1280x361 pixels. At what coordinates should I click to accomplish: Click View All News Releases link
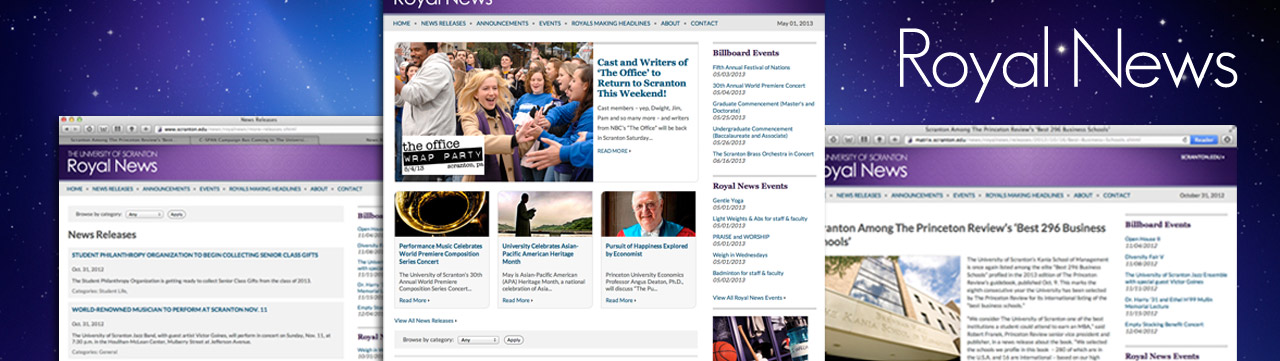click(426, 320)
